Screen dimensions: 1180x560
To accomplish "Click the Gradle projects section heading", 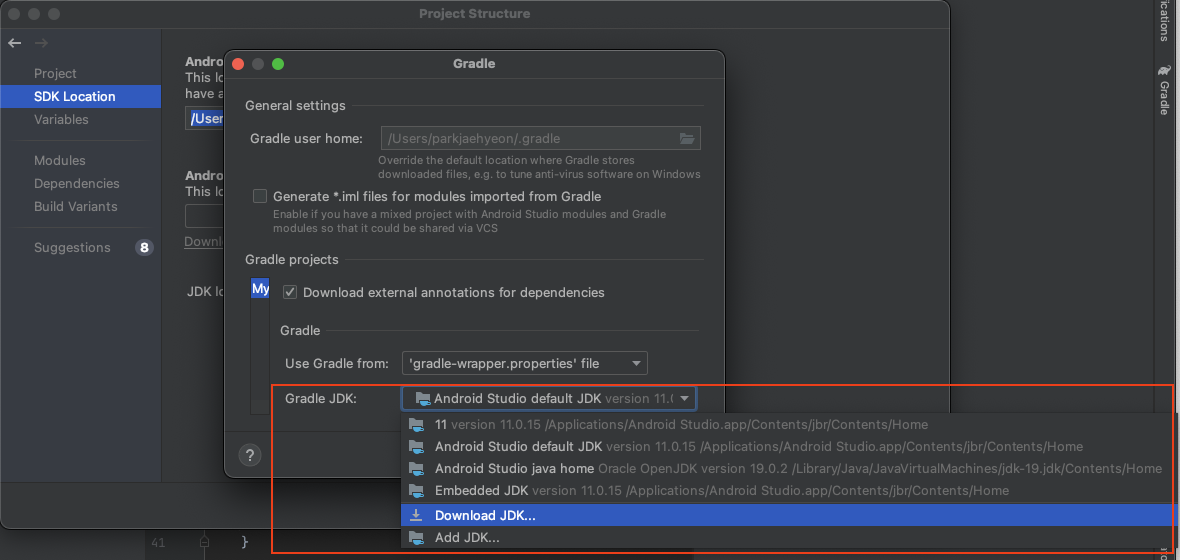I will (292, 260).
